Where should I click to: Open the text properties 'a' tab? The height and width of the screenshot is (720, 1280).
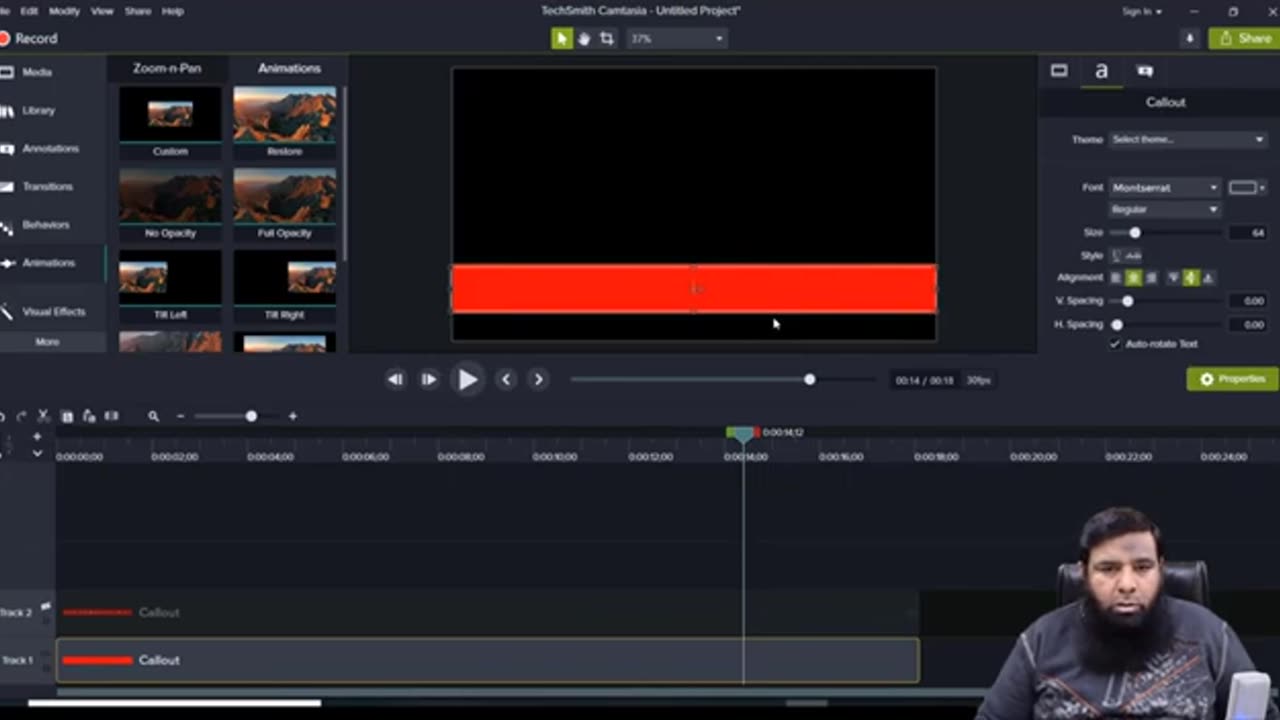pos(1101,71)
